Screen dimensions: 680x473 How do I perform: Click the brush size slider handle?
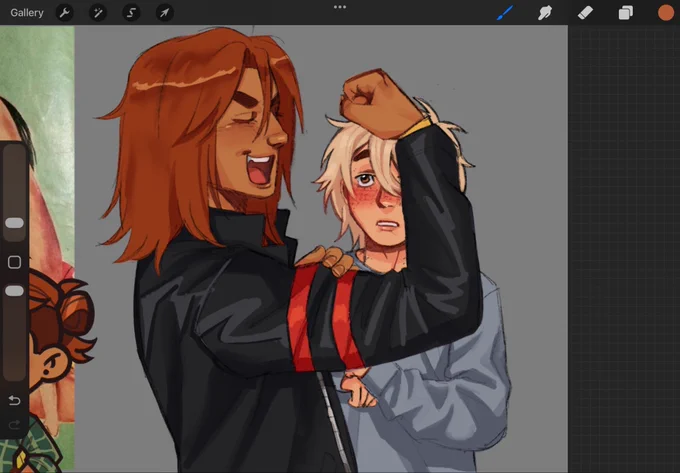(14, 223)
